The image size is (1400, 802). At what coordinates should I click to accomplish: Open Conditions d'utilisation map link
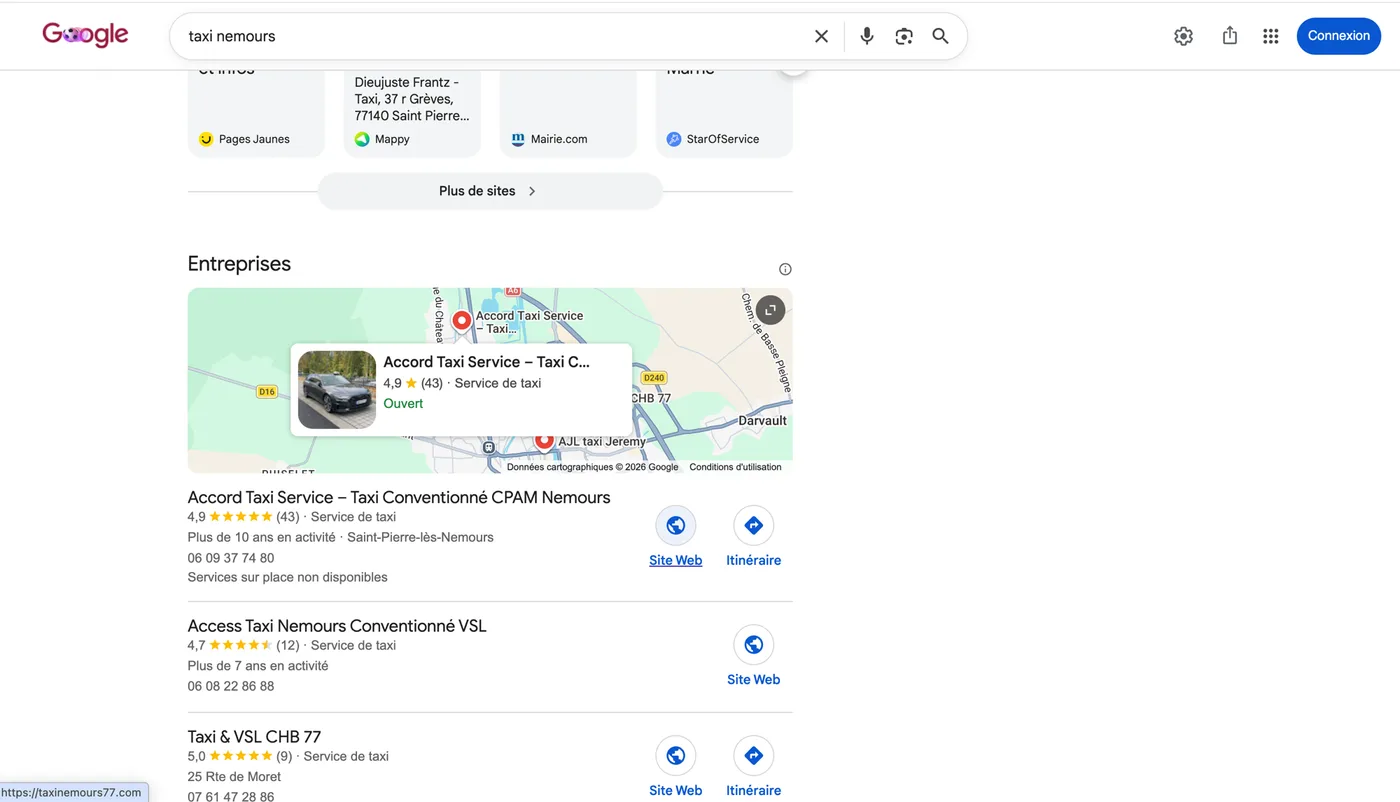coord(735,467)
